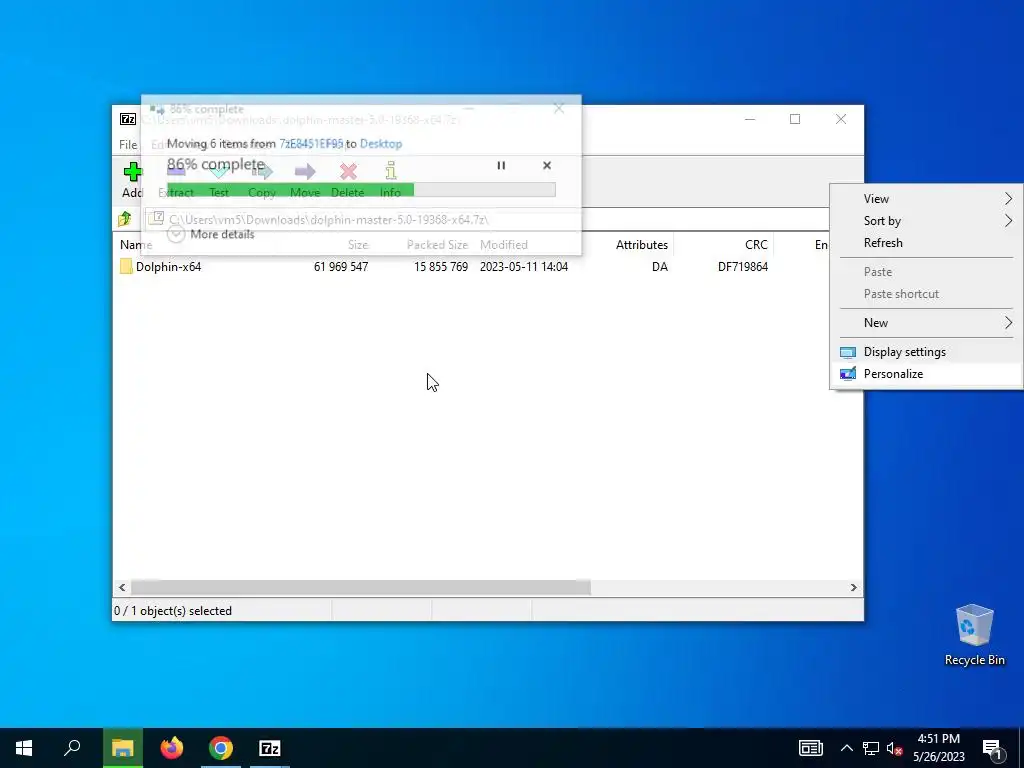Image resolution: width=1024 pixels, height=768 pixels.
Task: Maximize the 7-Zip window
Action: pyautogui.click(x=795, y=119)
